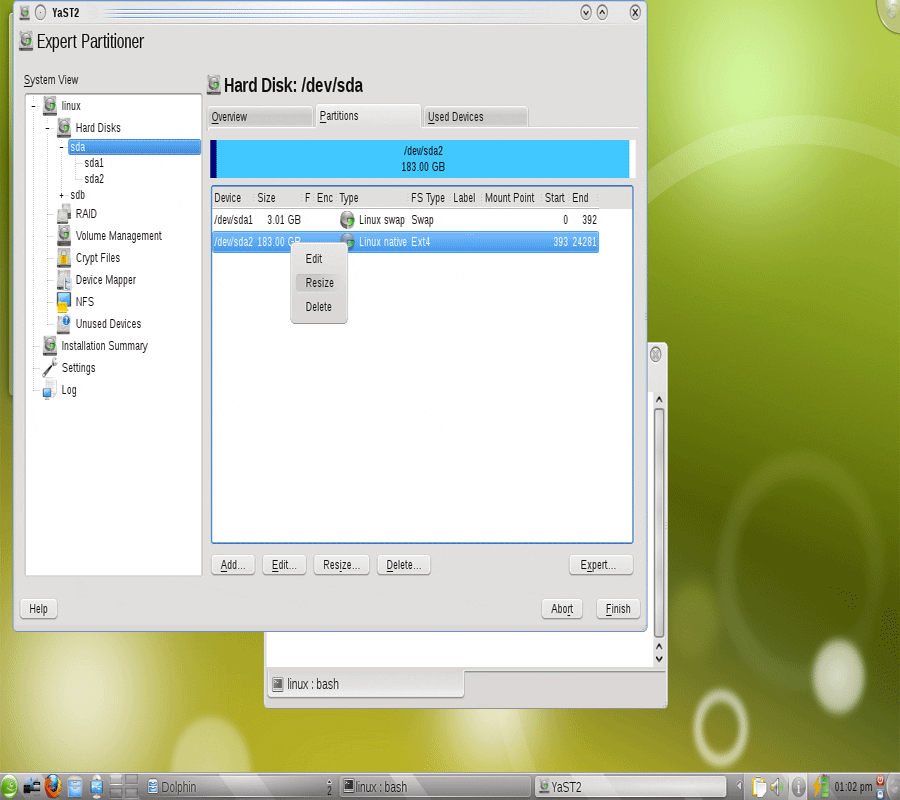Select the sda2 tree item
This screenshot has width=900, height=800.
point(94,179)
